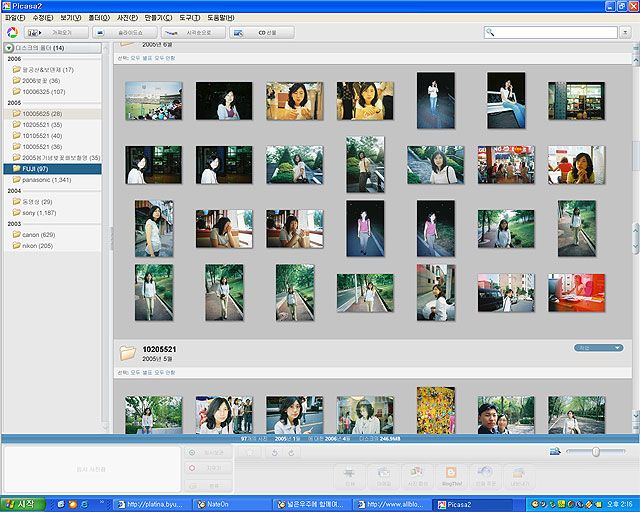
Task: Select the storefront at night thumbnail
Action: tap(576, 100)
